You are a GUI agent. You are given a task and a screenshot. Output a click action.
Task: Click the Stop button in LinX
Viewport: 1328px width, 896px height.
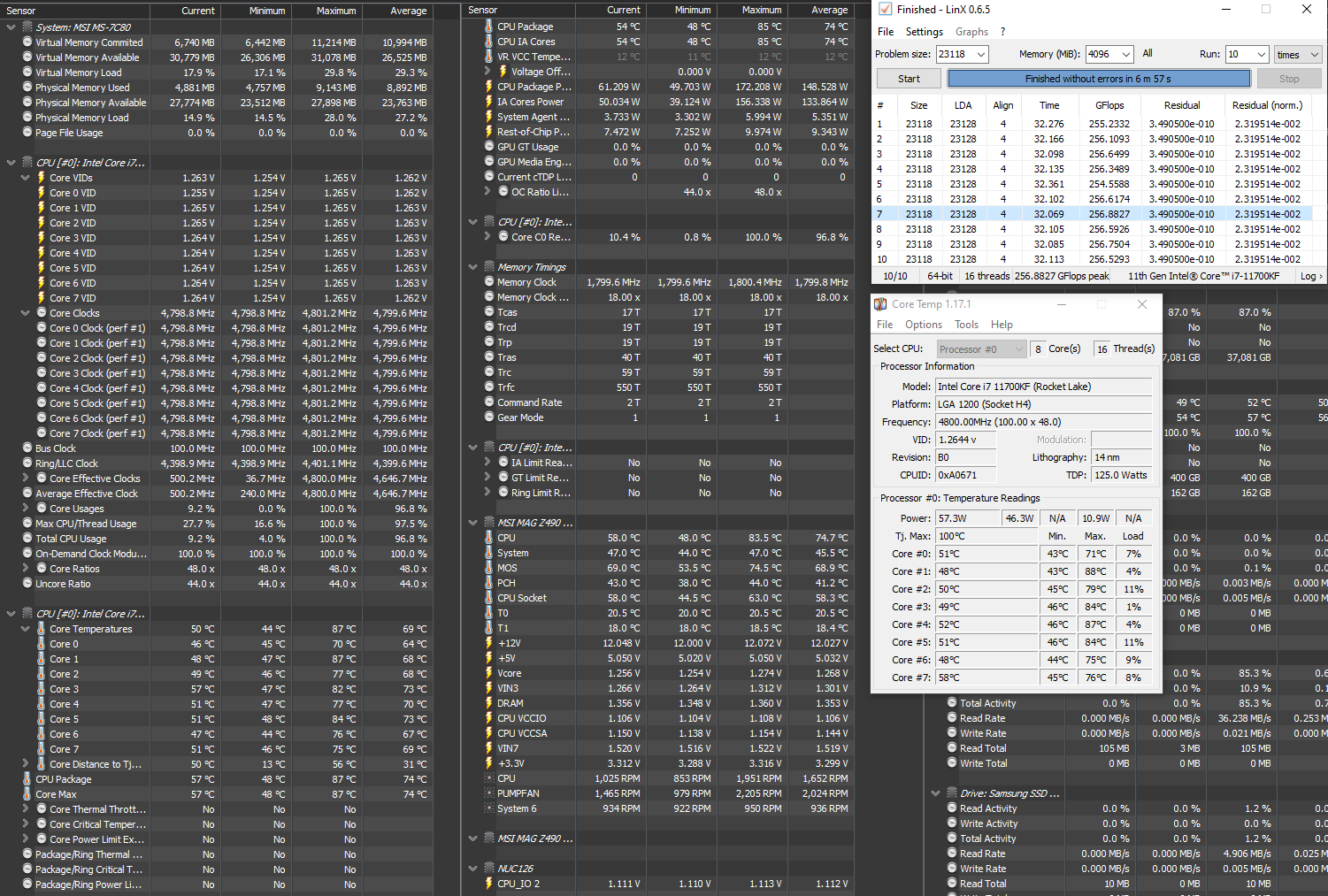pyautogui.click(x=1289, y=79)
